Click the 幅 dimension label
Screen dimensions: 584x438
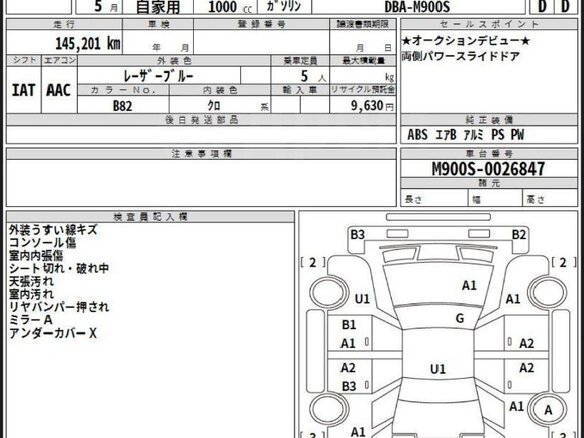tap(477, 200)
